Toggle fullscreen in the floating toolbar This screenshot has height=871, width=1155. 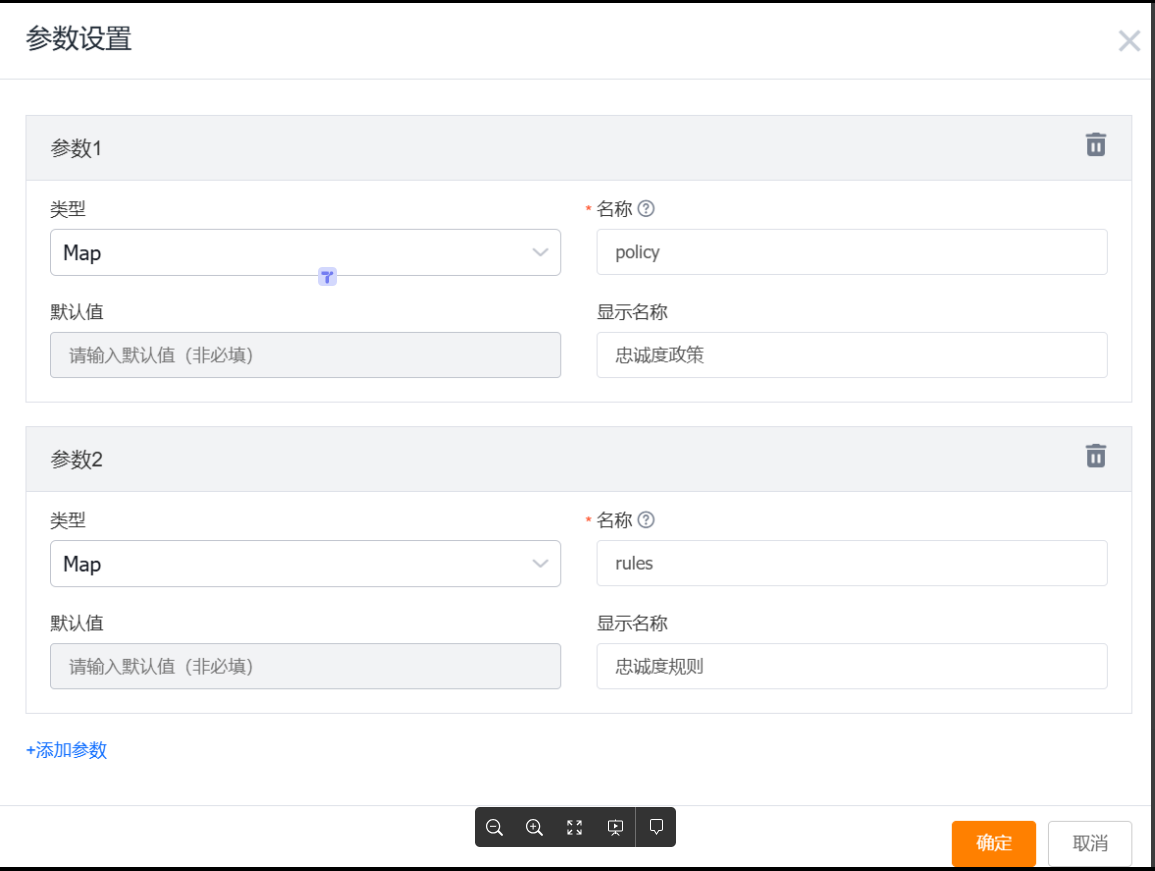pos(575,828)
